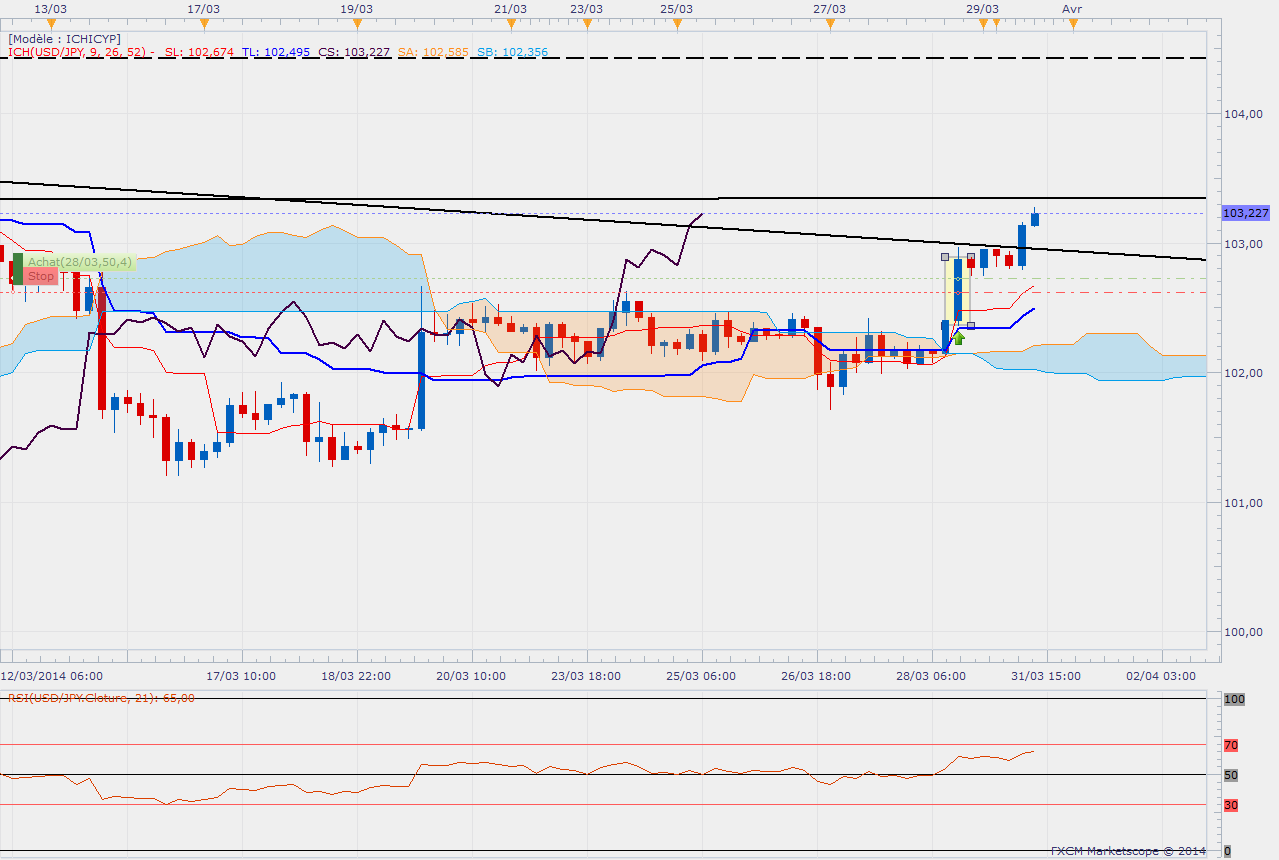Click the red Stop order label
Image resolution: width=1279 pixels, height=860 pixels.
(x=41, y=276)
